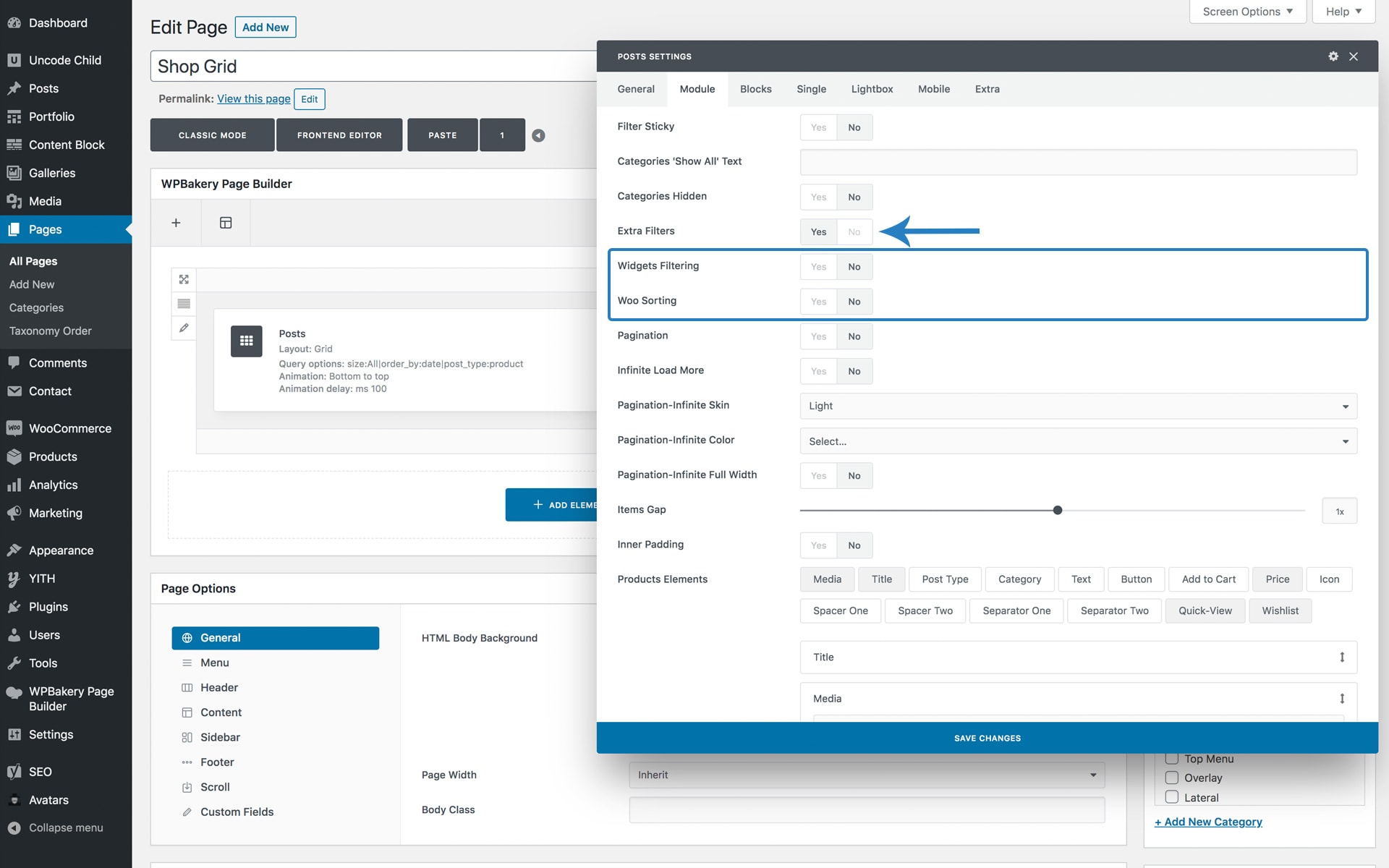Open the Lightbox settings tab
1389x868 pixels.
click(872, 89)
